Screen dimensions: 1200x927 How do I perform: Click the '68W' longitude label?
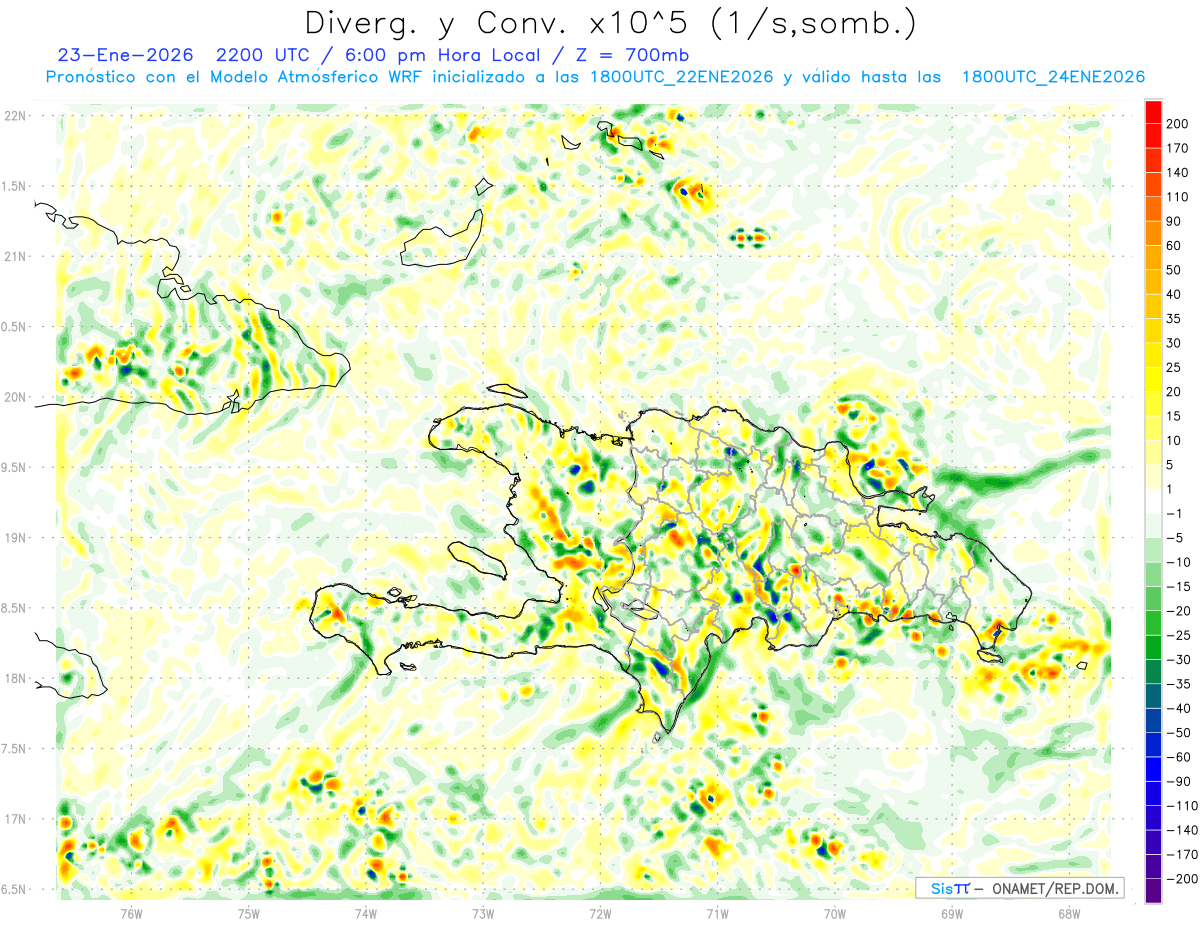point(1069,912)
